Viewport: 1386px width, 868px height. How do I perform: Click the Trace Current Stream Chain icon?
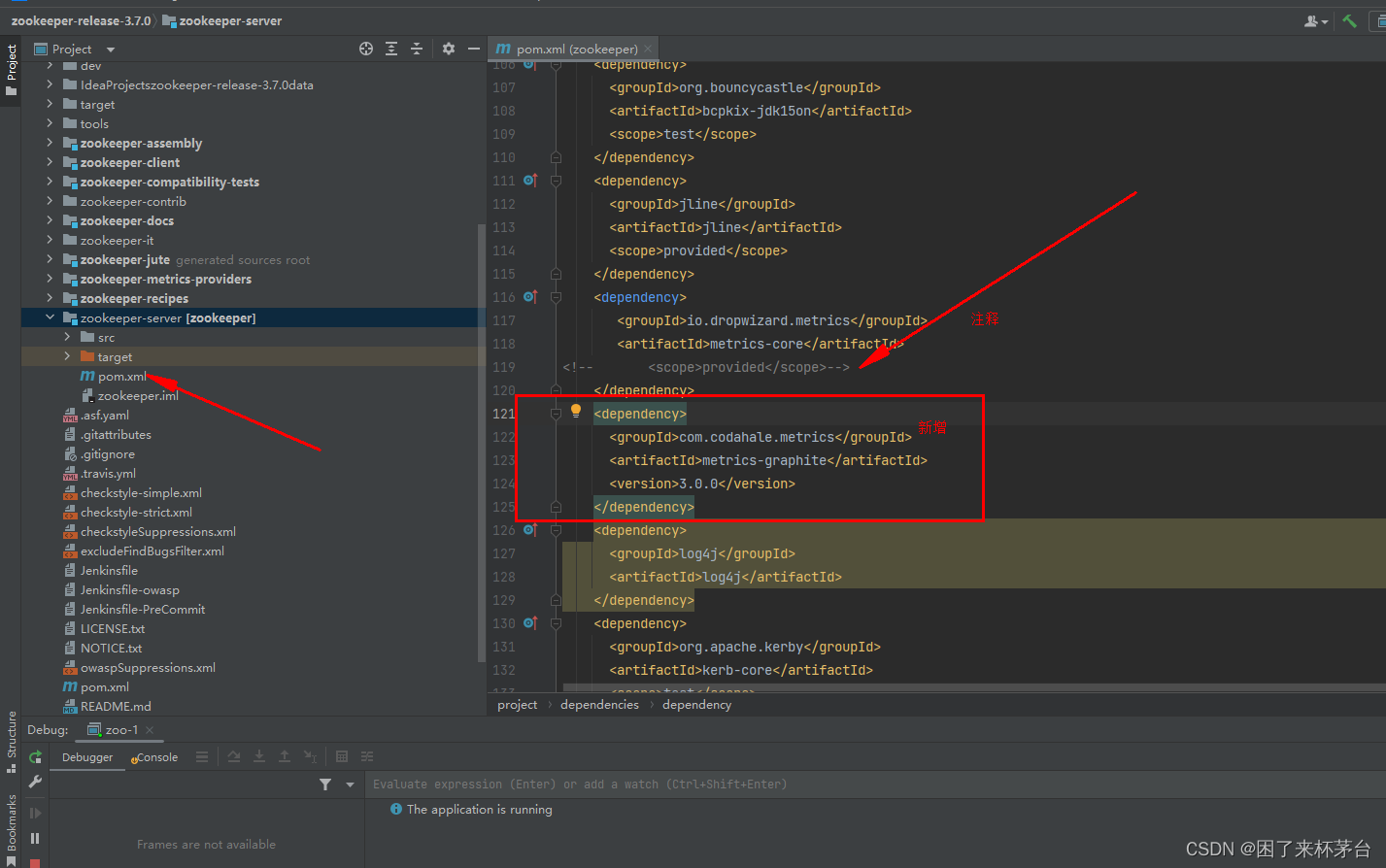(x=367, y=756)
